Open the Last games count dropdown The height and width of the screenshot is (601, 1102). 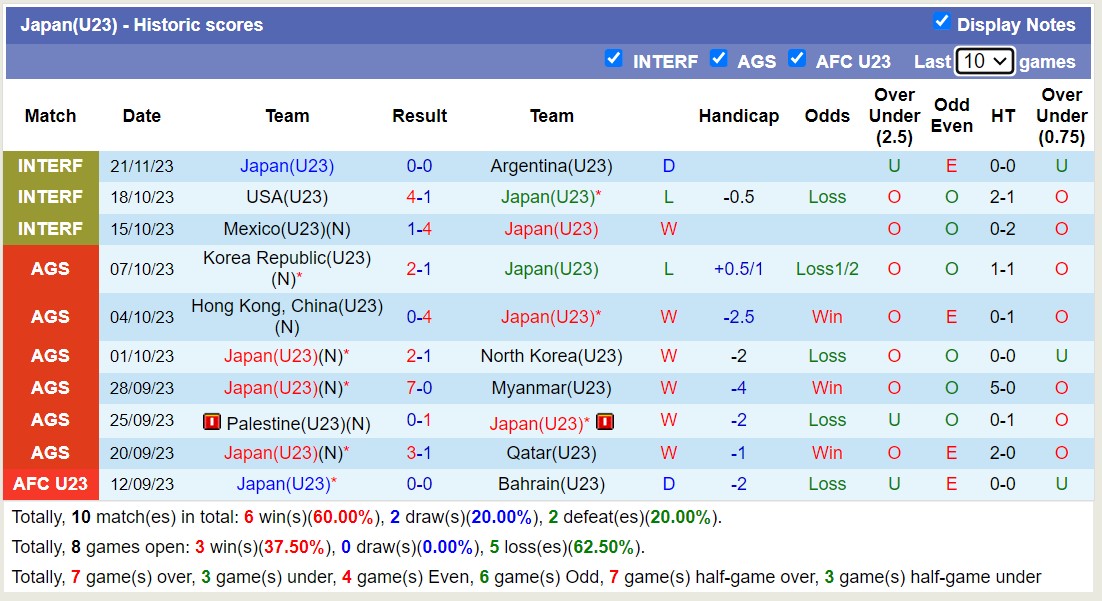click(x=984, y=61)
